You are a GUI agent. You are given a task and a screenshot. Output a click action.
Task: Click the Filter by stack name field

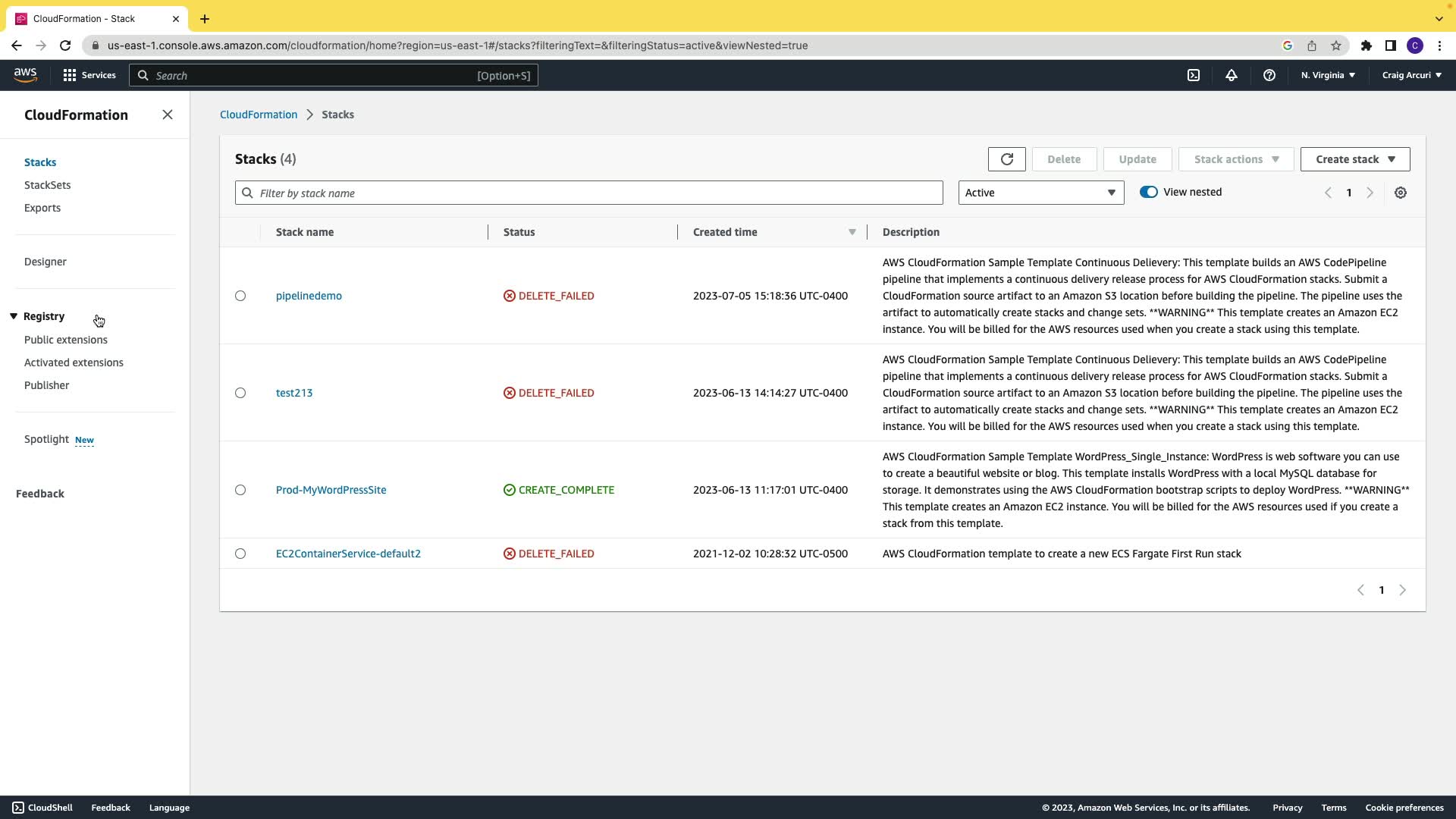pyautogui.click(x=588, y=193)
